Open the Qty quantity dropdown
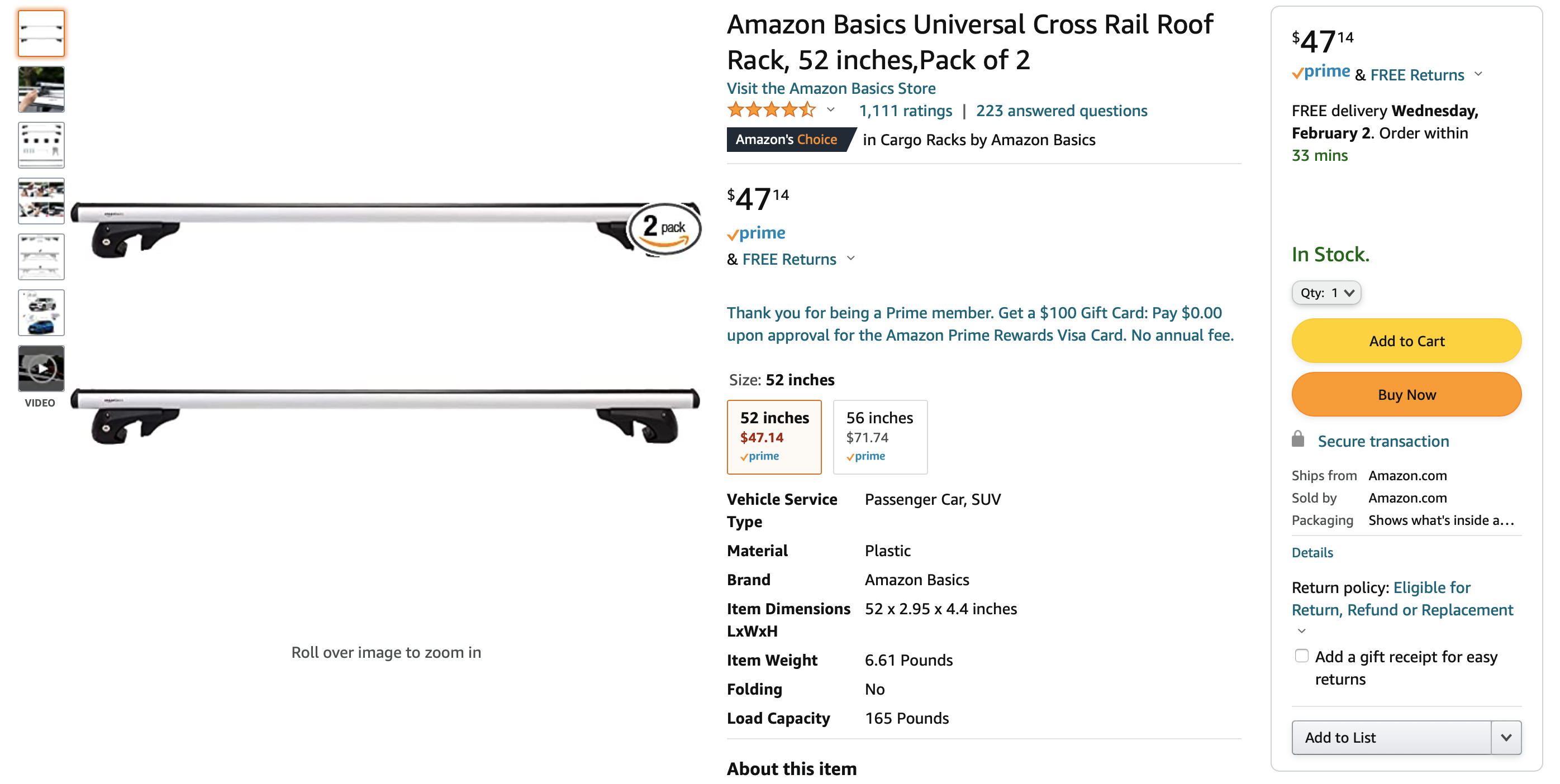The height and width of the screenshot is (784, 1560). (1326, 293)
